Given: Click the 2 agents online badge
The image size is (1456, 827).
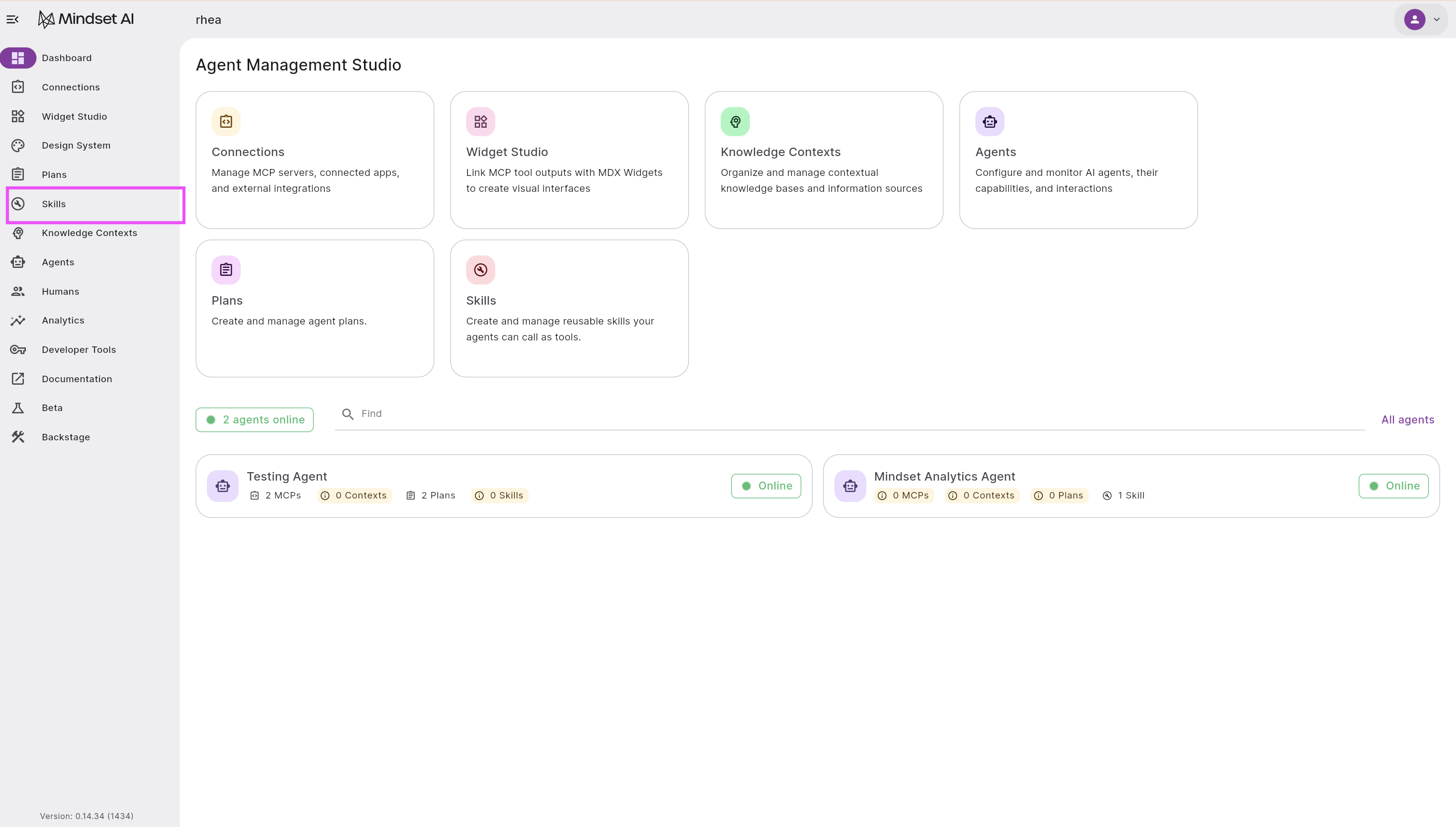Looking at the screenshot, I should pos(255,420).
